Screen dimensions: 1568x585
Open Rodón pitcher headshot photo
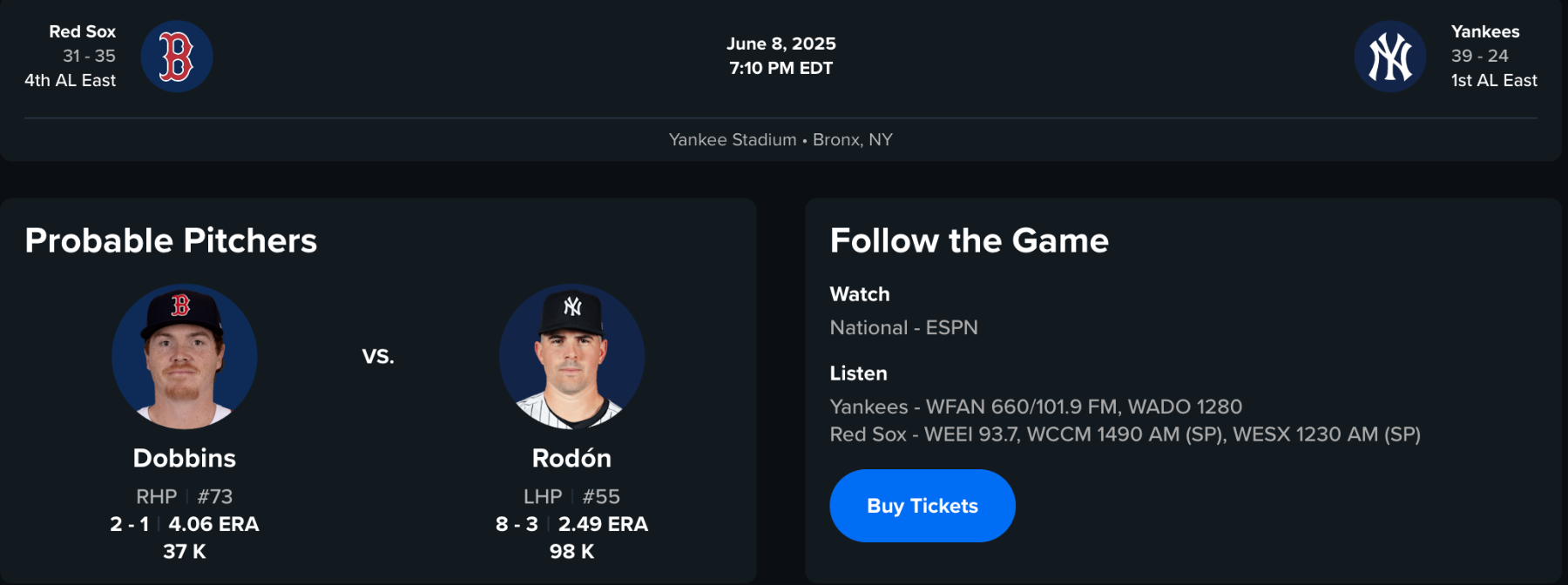coord(571,357)
